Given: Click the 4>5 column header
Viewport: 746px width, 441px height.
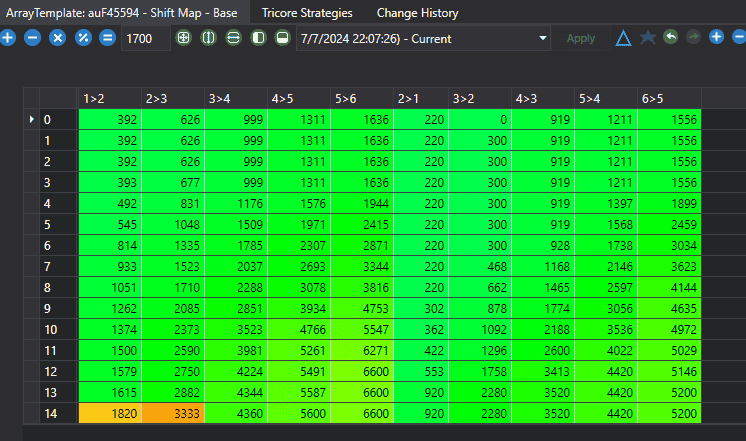Looking at the screenshot, I should pyautogui.click(x=299, y=98).
